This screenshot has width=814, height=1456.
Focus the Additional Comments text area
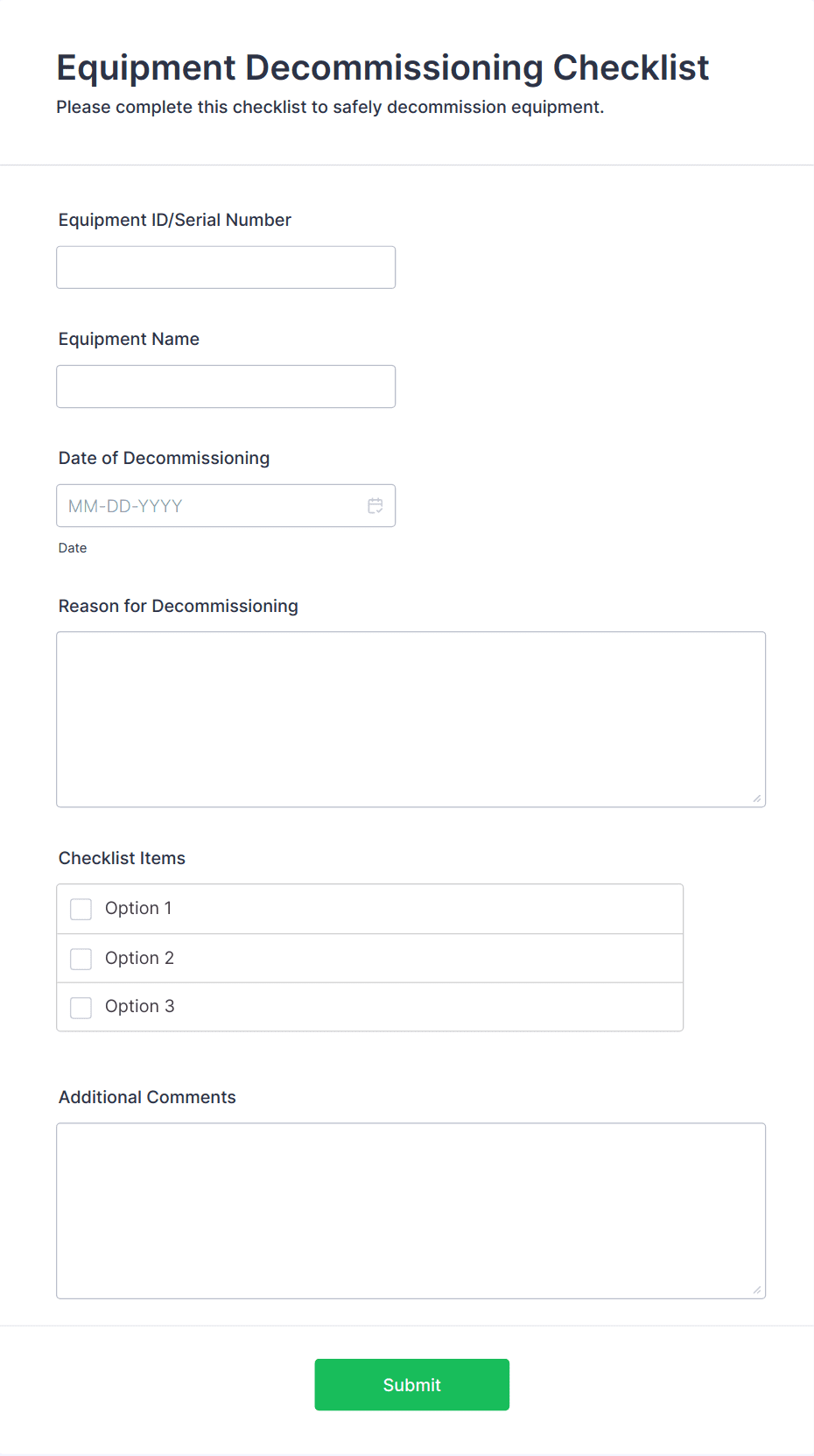coord(411,1210)
